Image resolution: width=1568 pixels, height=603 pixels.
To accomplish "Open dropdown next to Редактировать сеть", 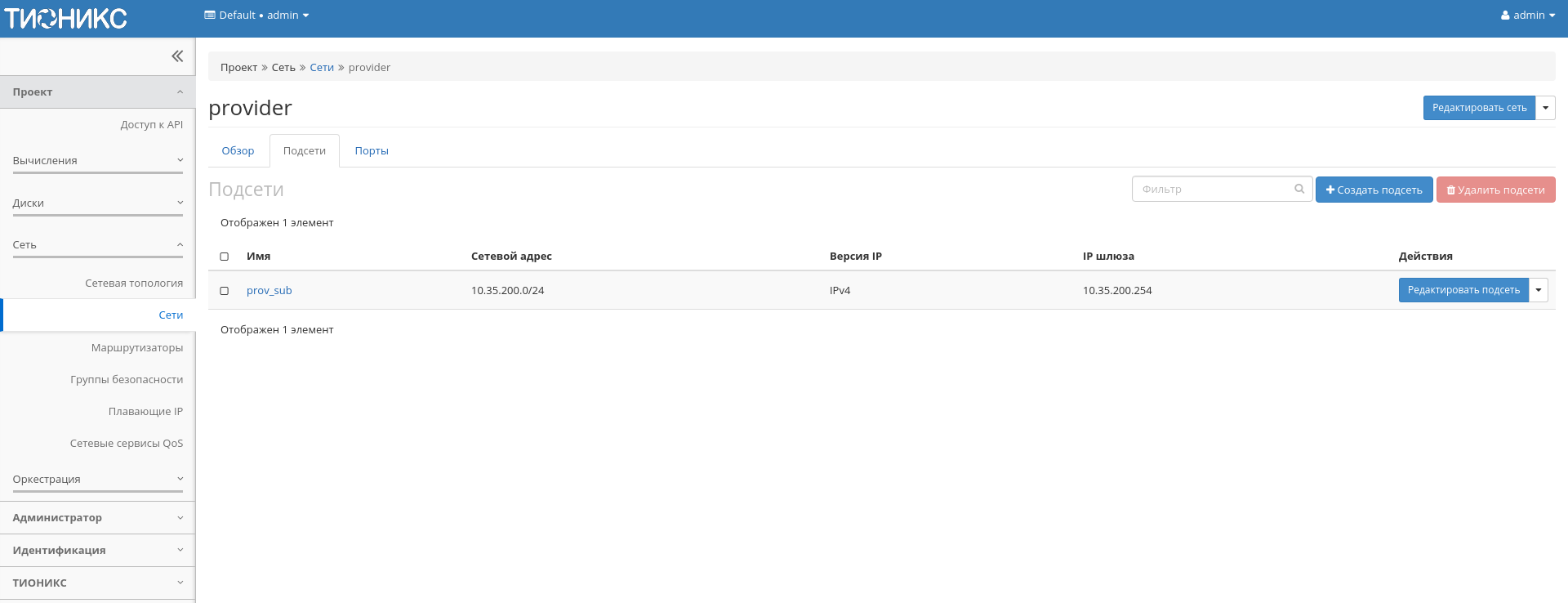I will coord(1545,108).
